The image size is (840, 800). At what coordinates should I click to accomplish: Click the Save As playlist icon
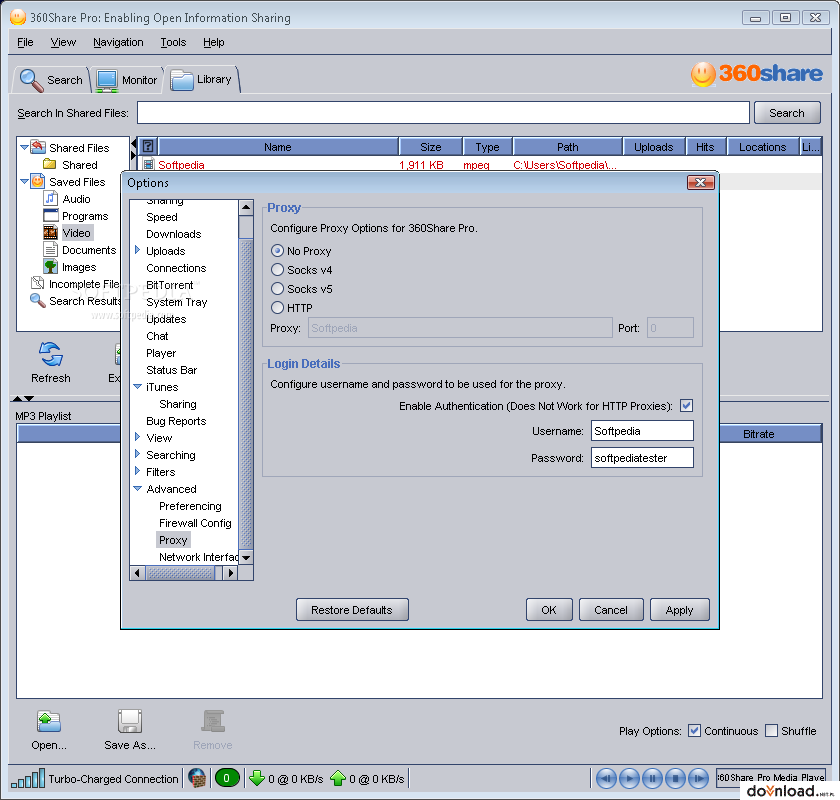point(130,721)
